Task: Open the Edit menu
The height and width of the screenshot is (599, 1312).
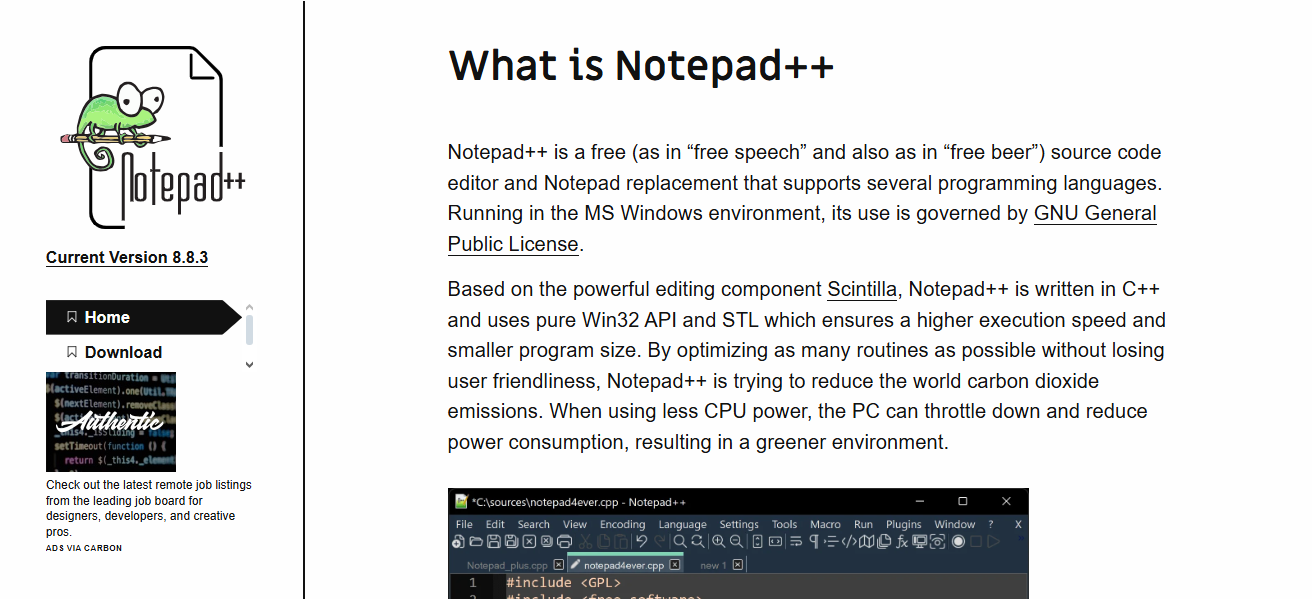Action: pos(495,524)
